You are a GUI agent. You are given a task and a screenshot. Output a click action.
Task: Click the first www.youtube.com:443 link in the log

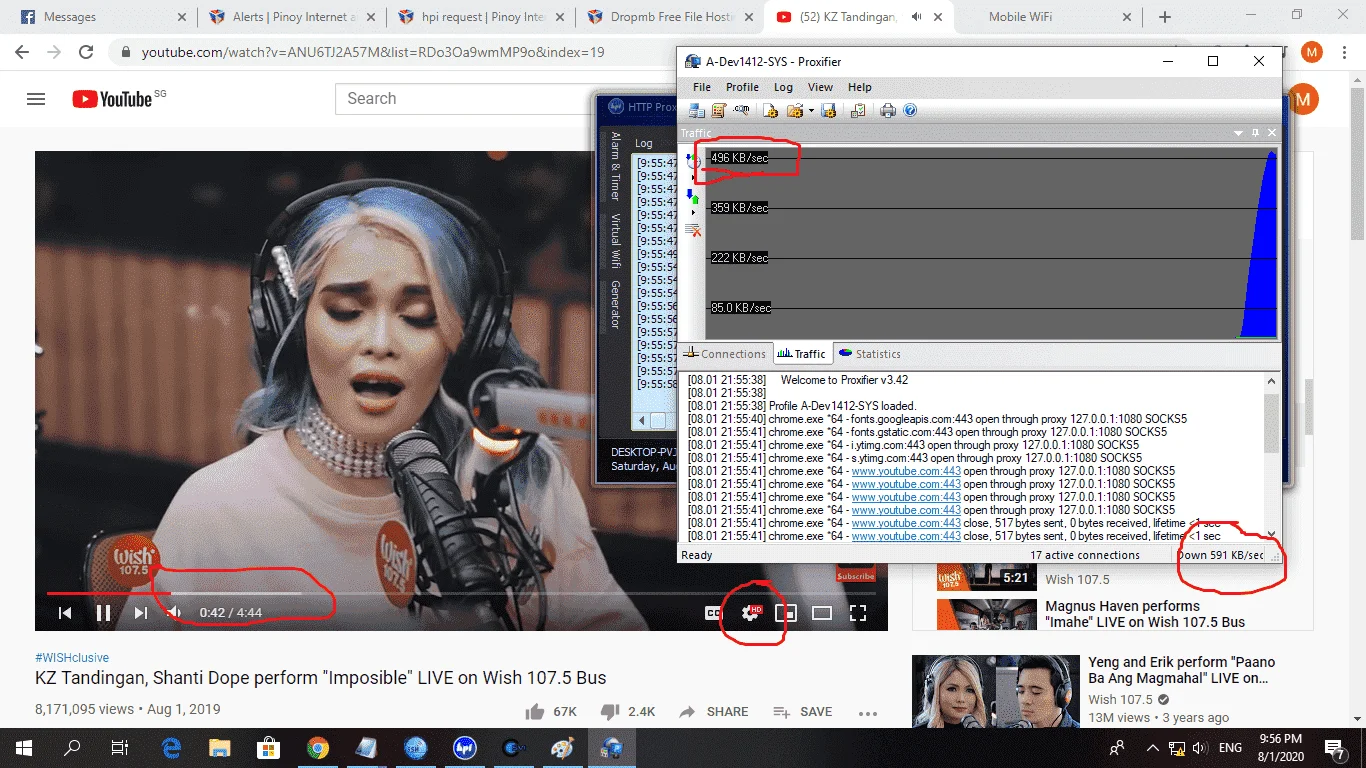pos(906,471)
